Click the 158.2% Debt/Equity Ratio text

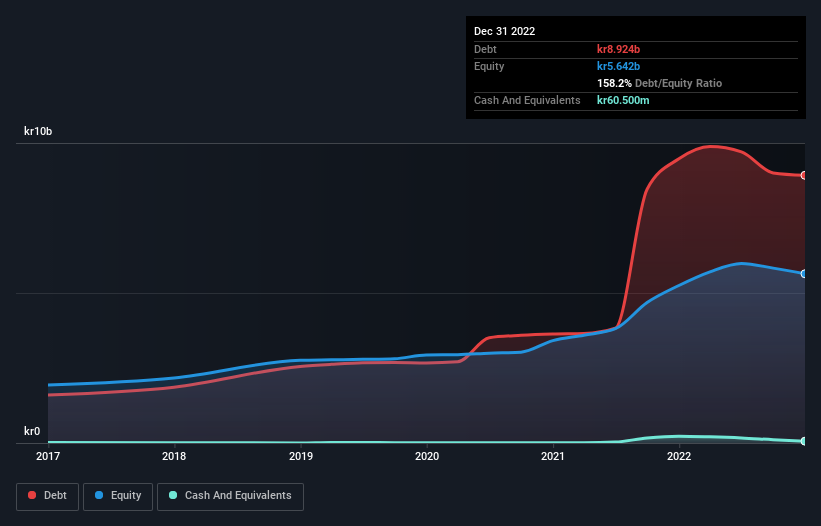tap(659, 83)
